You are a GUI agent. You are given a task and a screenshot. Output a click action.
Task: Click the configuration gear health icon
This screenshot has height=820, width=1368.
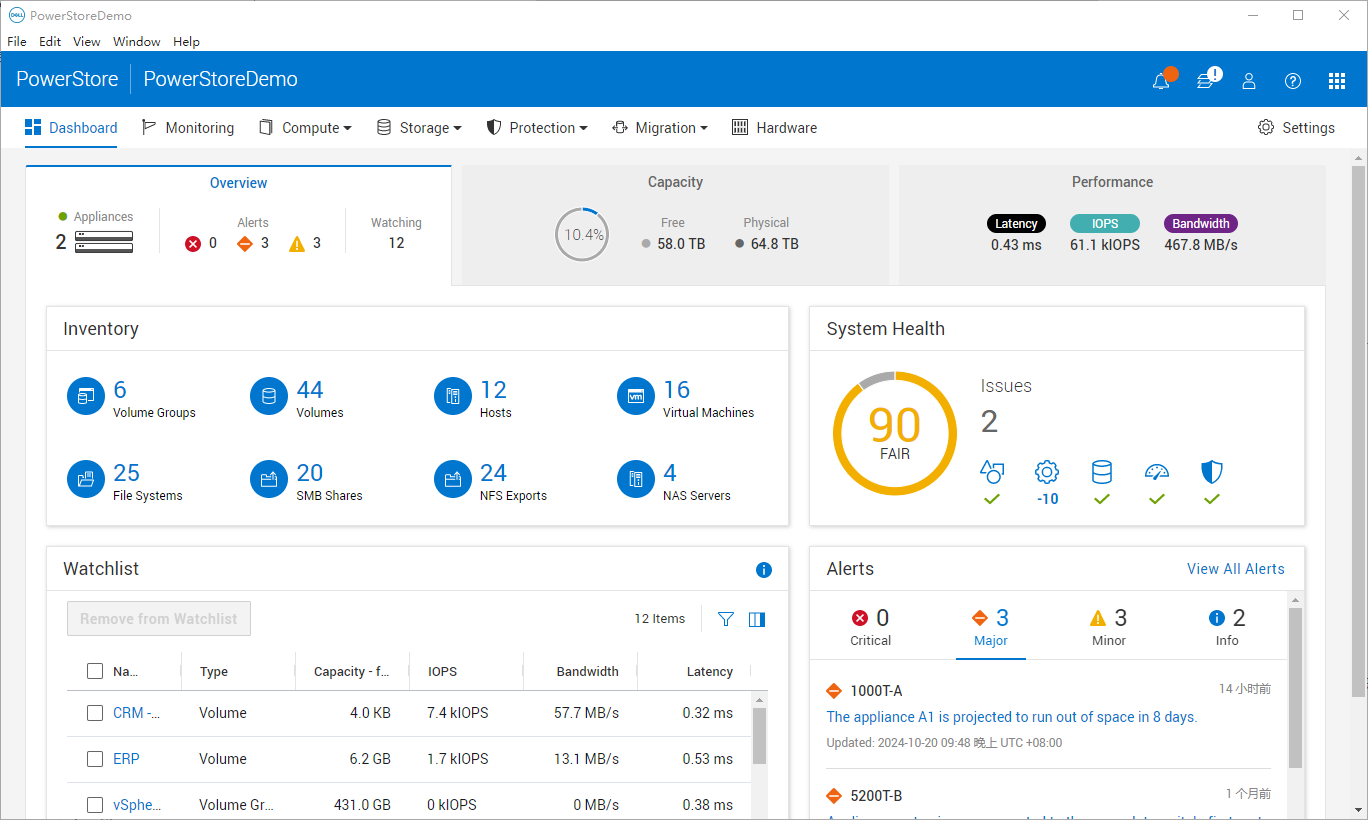(1047, 472)
